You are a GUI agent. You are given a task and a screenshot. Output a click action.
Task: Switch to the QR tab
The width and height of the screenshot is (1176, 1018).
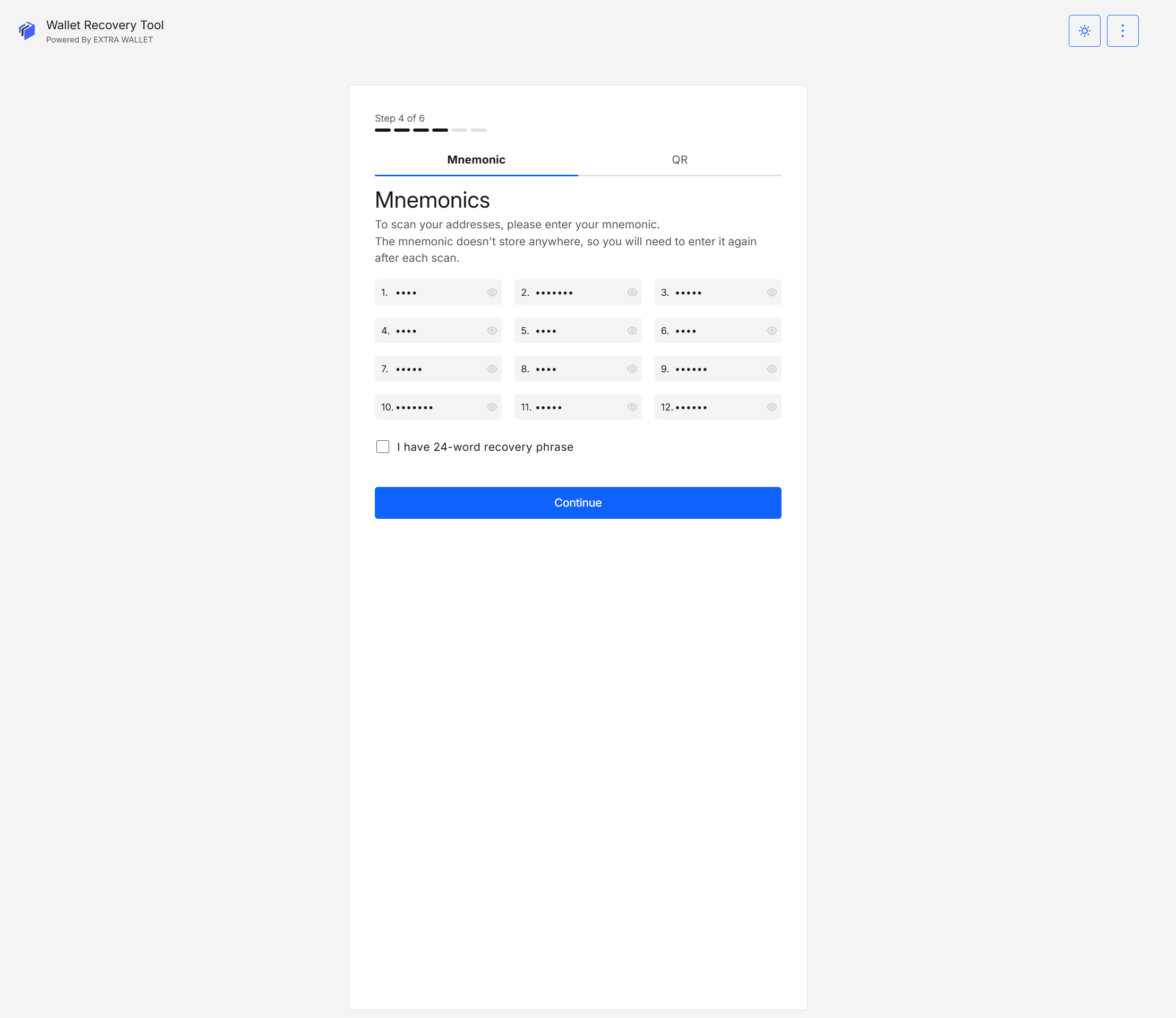tap(679, 160)
